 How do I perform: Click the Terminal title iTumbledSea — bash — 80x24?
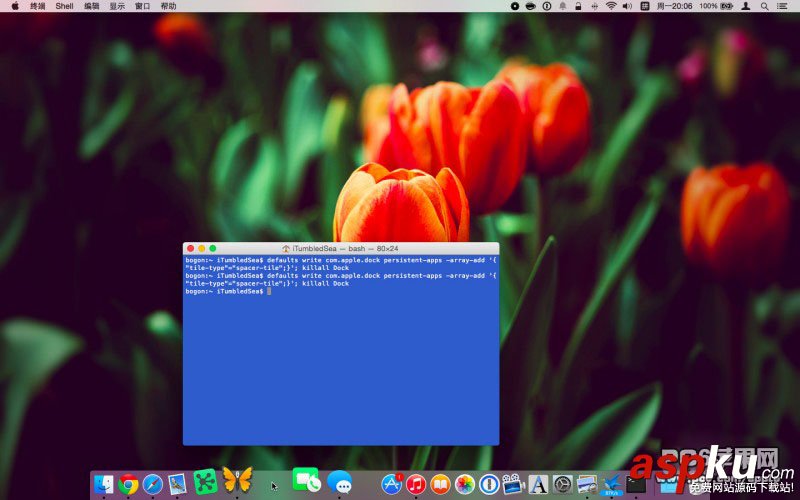[340, 248]
